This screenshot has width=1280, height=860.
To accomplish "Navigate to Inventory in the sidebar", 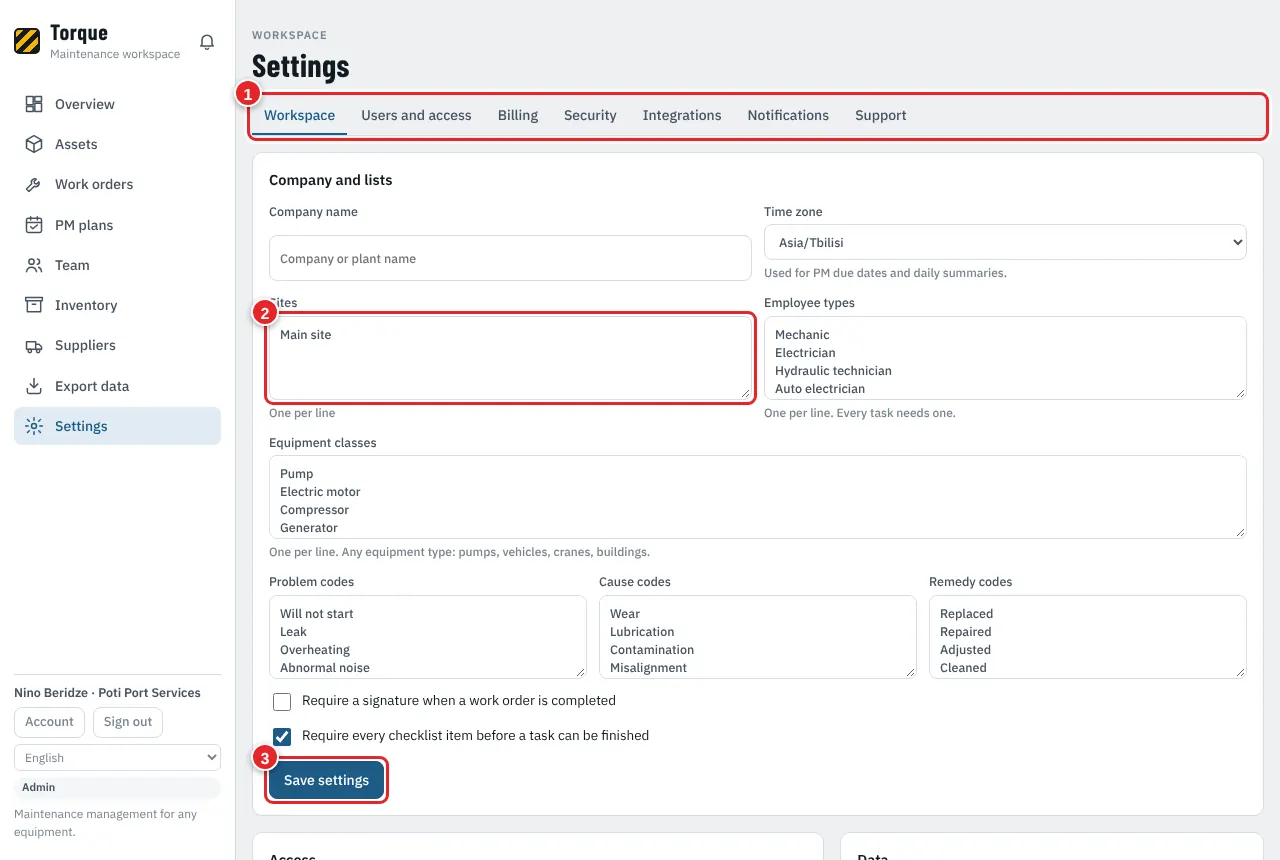I will click(x=117, y=305).
